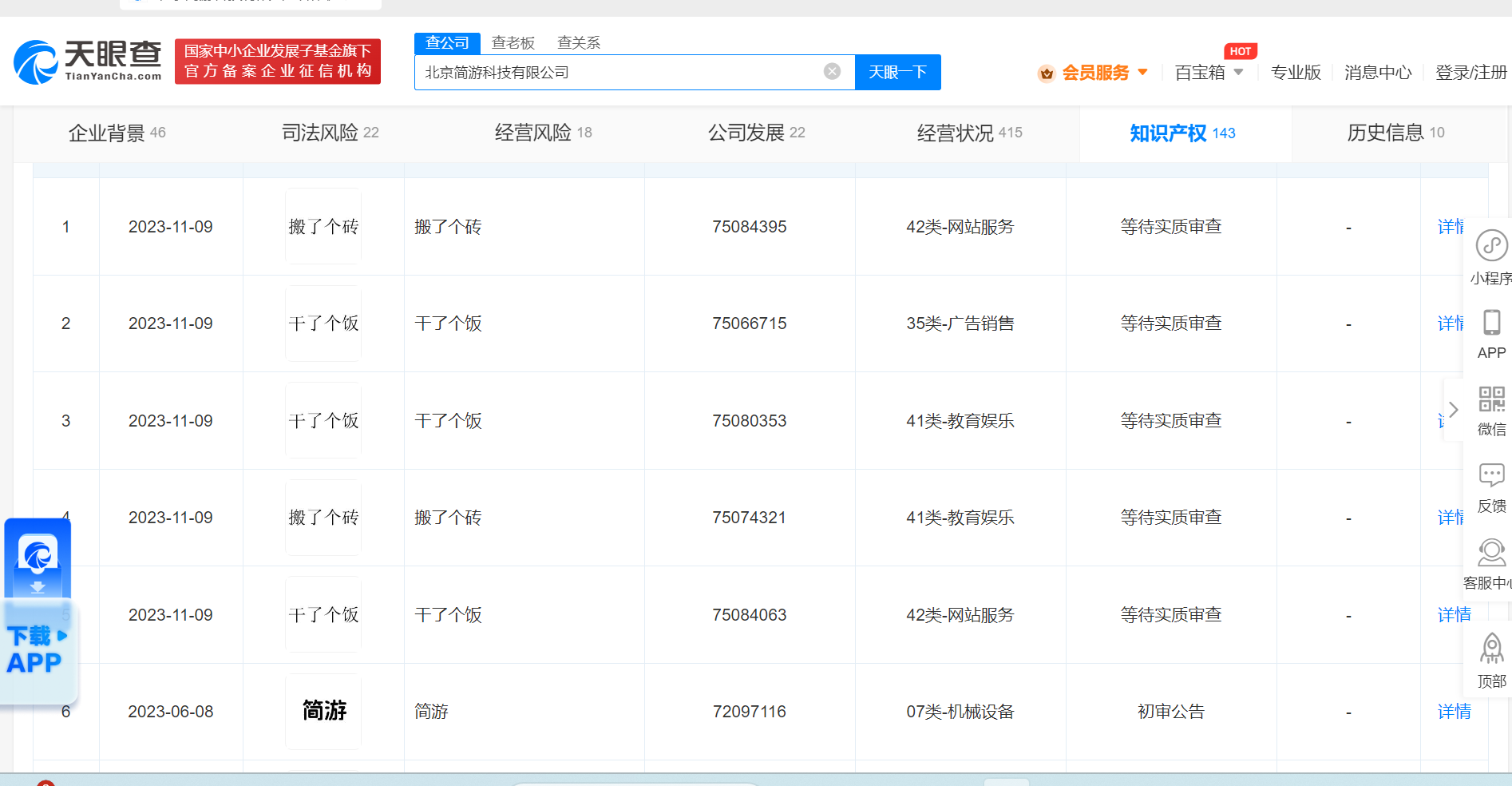
Task: Open 详情 for trademark 75084395
Action: click(x=1451, y=227)
